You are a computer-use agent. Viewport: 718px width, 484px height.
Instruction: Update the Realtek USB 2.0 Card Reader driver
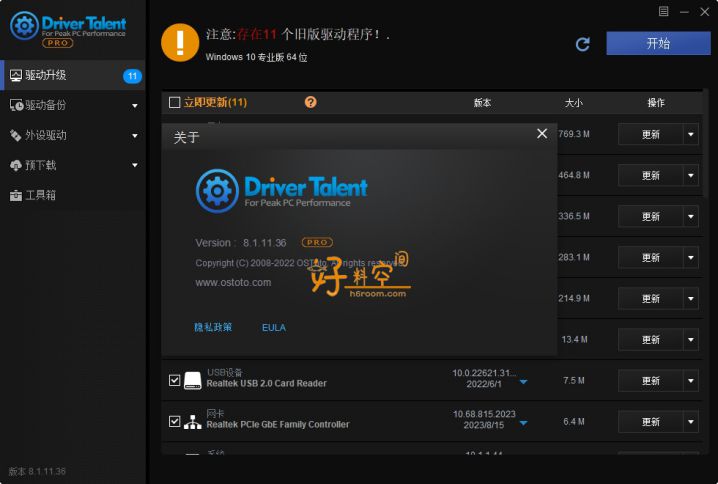651,381
